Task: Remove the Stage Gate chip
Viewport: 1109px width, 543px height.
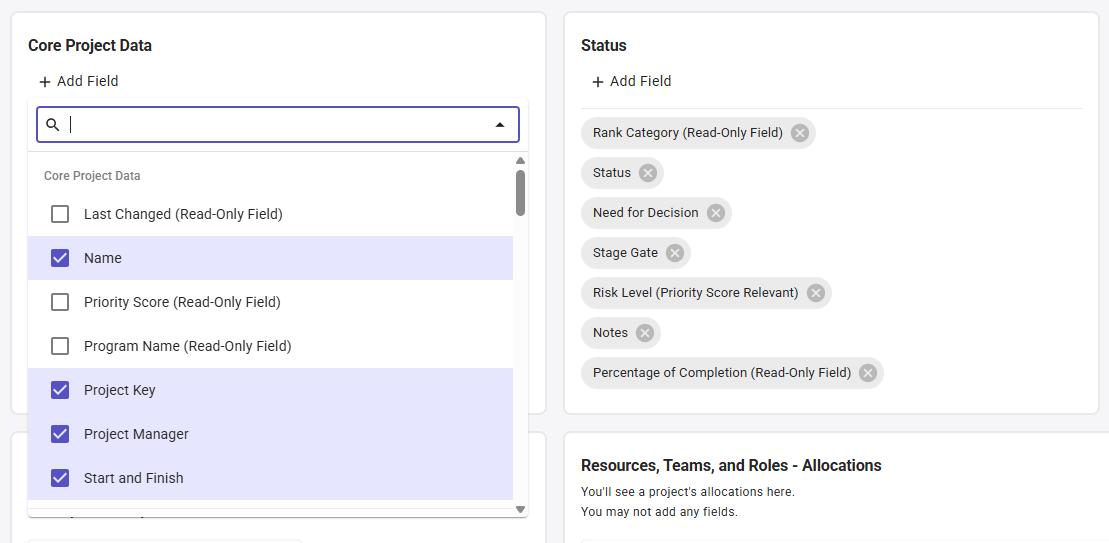Action: point(675,253)
